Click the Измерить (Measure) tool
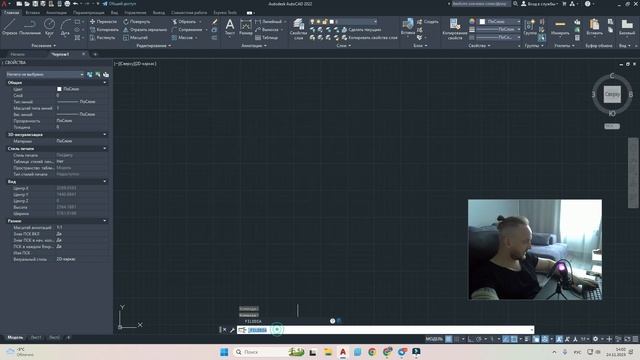Image resolution: width=640 pixels, height=360 pixels. (560, 27)
